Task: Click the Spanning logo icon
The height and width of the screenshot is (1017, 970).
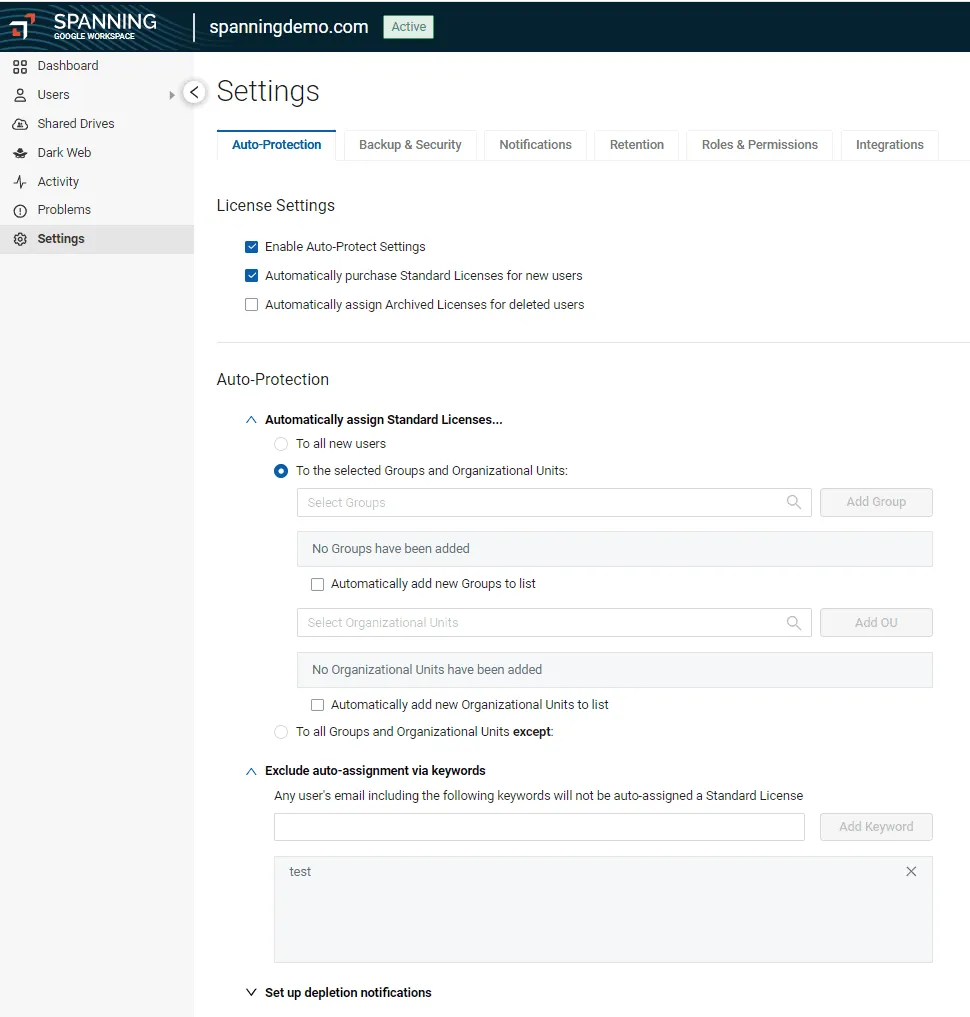Action: (x=23, y=26)
